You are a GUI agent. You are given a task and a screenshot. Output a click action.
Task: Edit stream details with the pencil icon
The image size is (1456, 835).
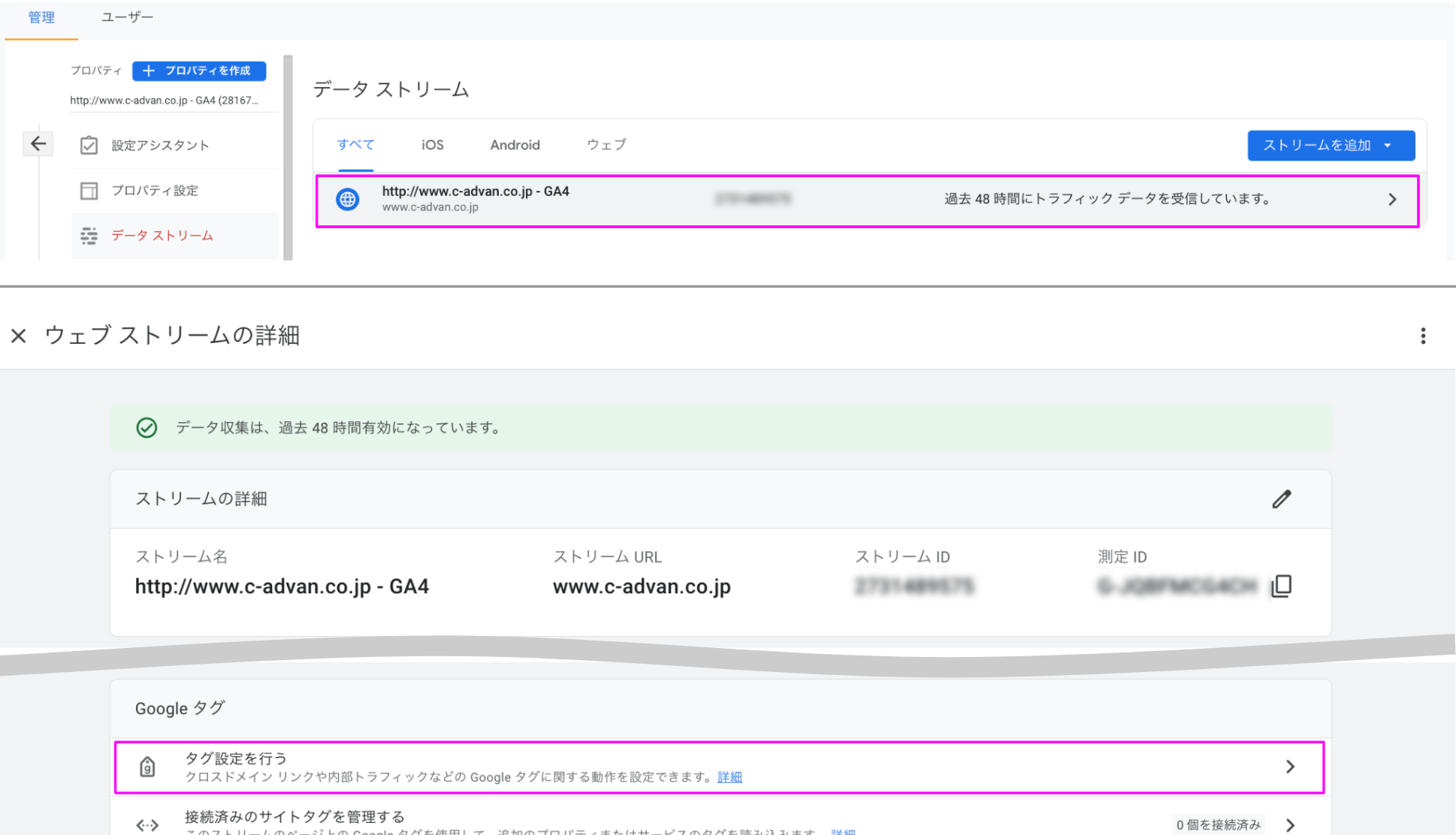pyautogui.click(x=1282, y=499)
